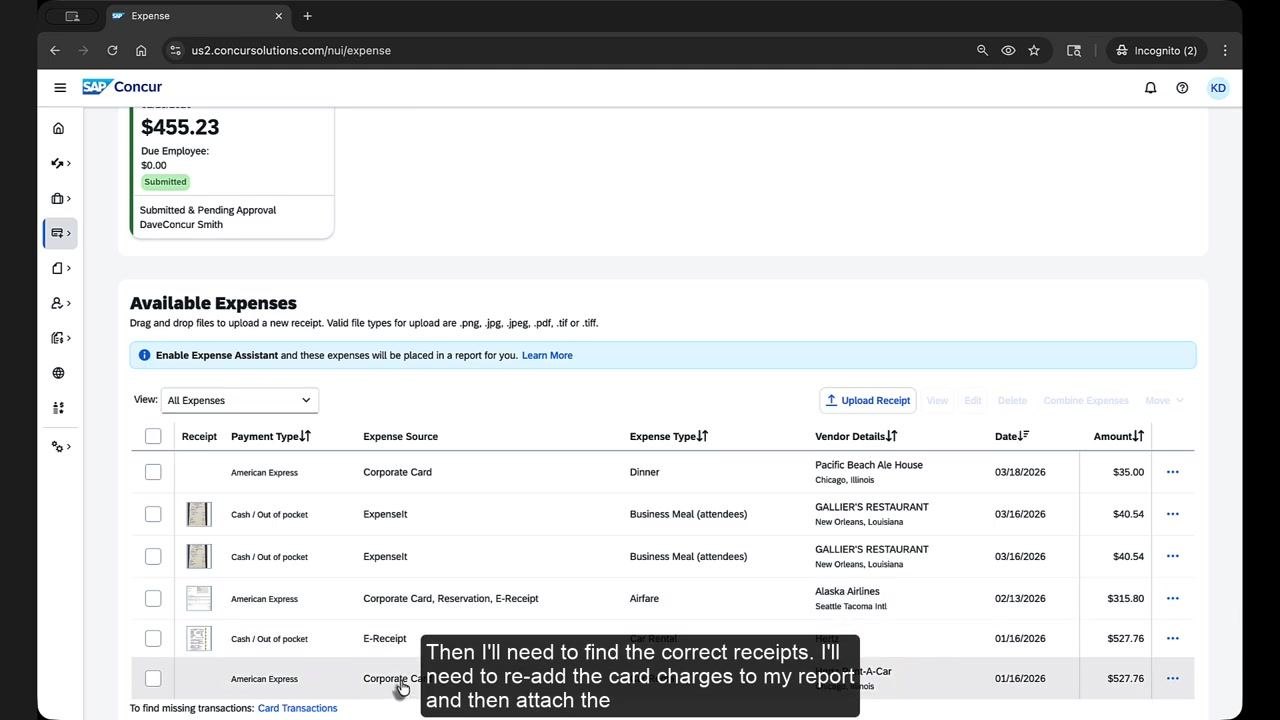Viewport: 1280px width, 720px height.
Task: Open the hamburger navigation menu
Action: tap(60, 88)
